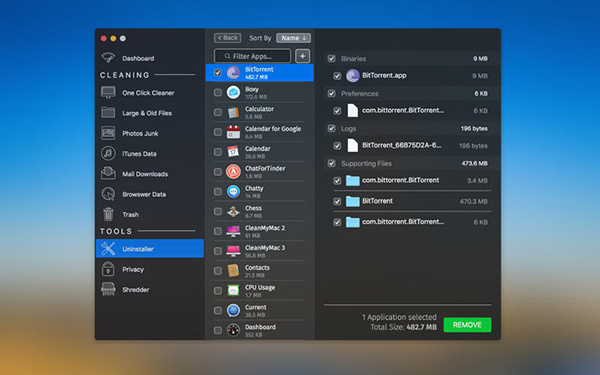Click the CPU Usage app icon

[x=233, y=290]
